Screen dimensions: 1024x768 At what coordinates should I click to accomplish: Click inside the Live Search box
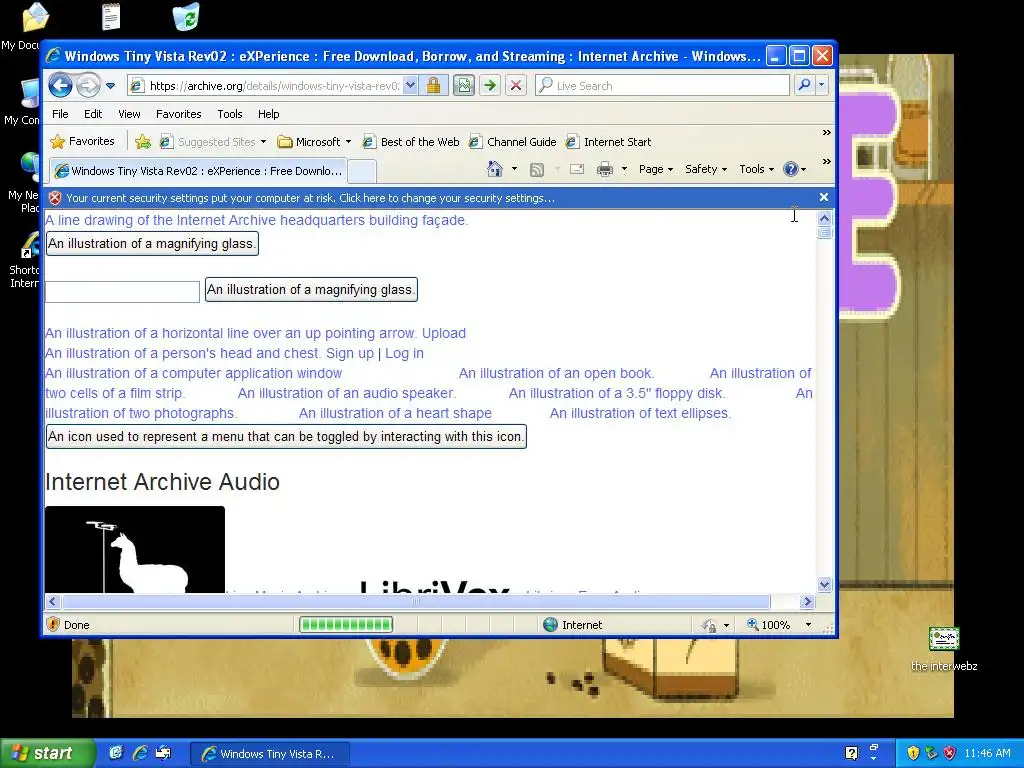coord(662,86)
